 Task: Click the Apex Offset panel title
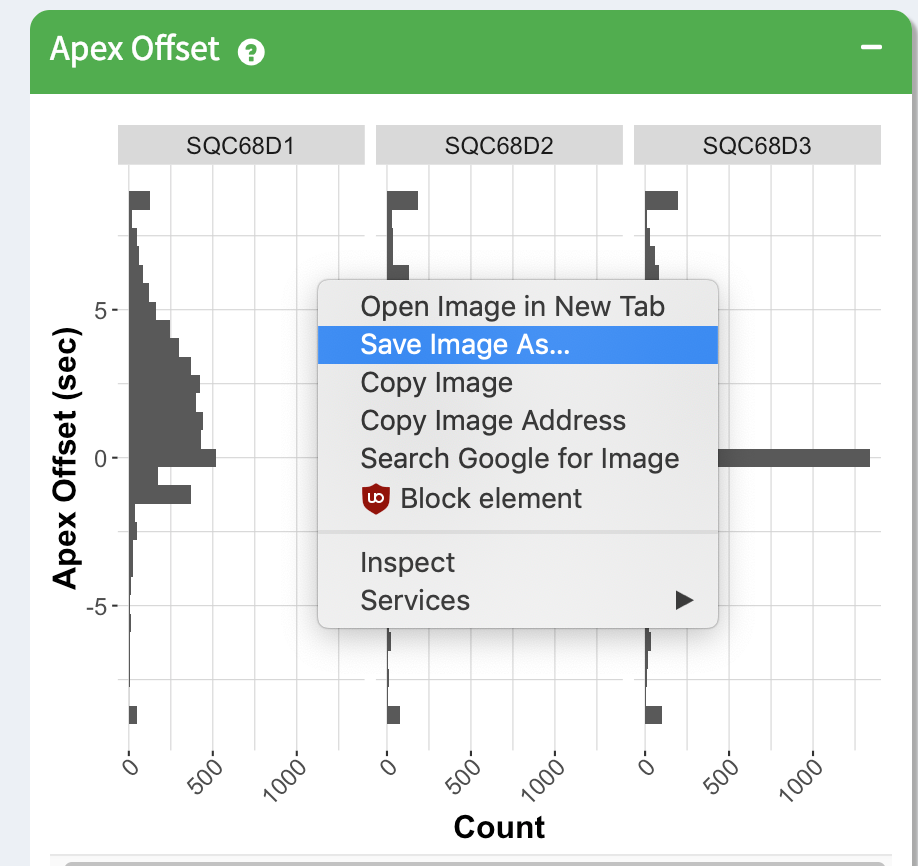tap(135, 49)
